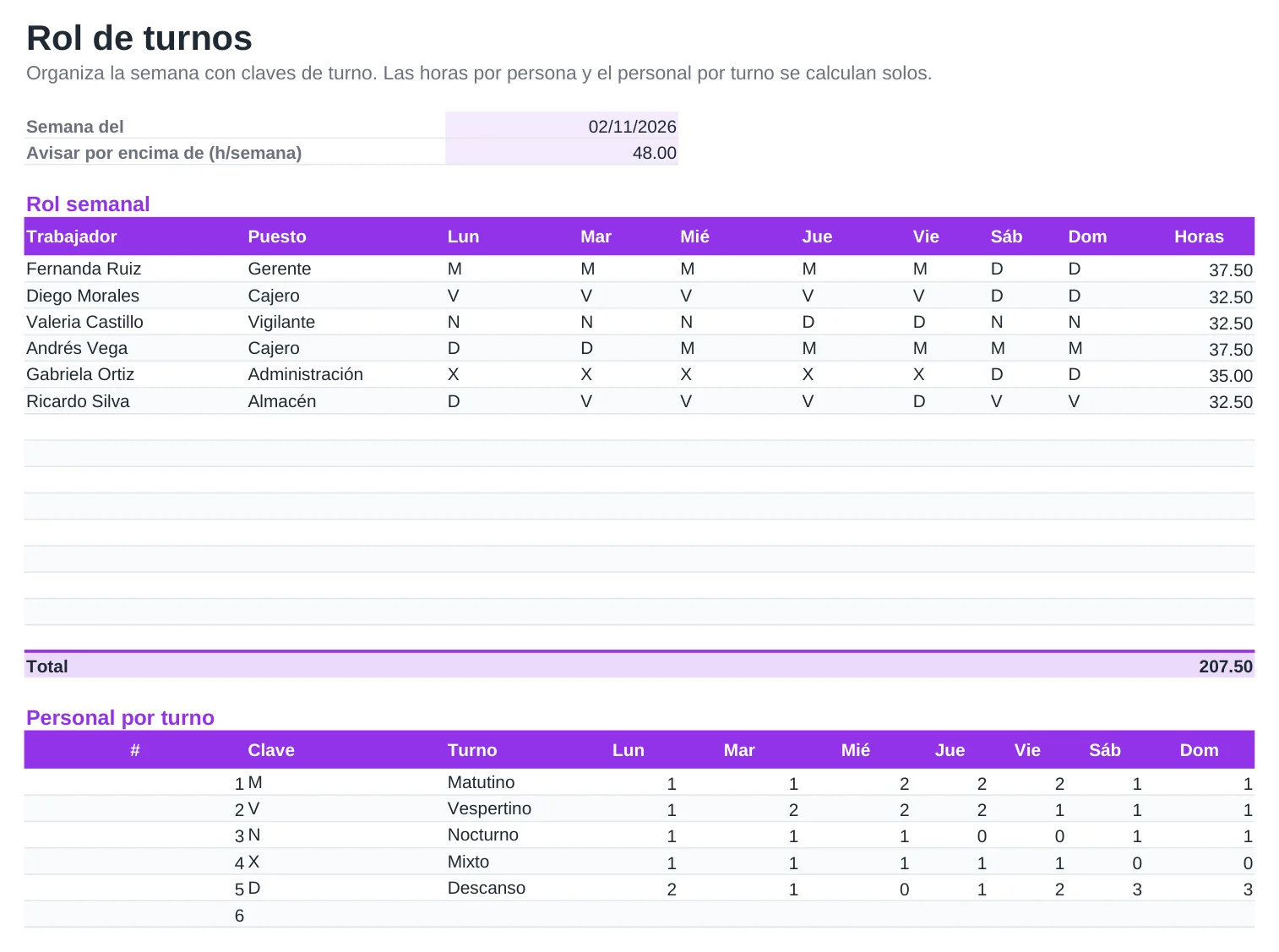Image resolution: width=1279 pixels, height=952 pixels.
Task: Select 'Avisar por encima de (h/semana)' label
Action: tap(164, 153)
